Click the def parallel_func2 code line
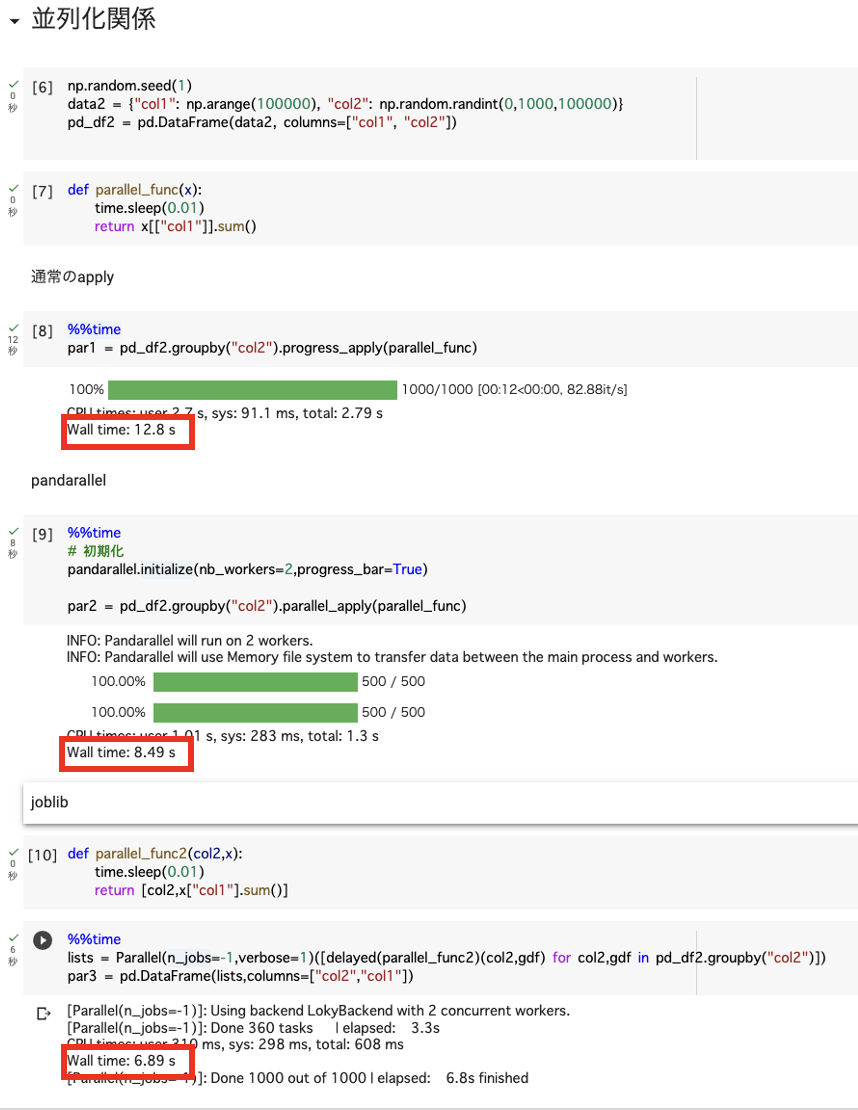This screenshot has width=858, height=1110. (155, 854)
